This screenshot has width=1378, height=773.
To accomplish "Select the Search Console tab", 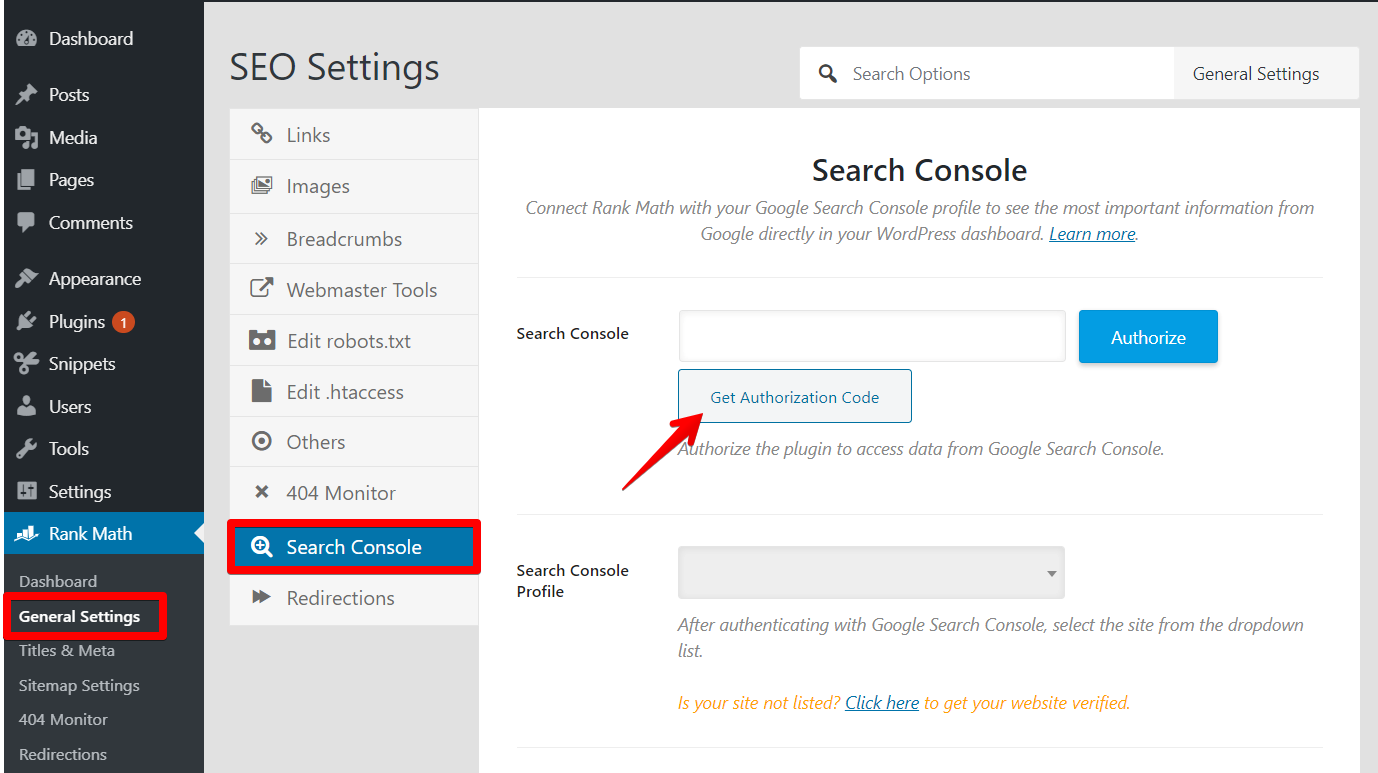I will point(353,547).
